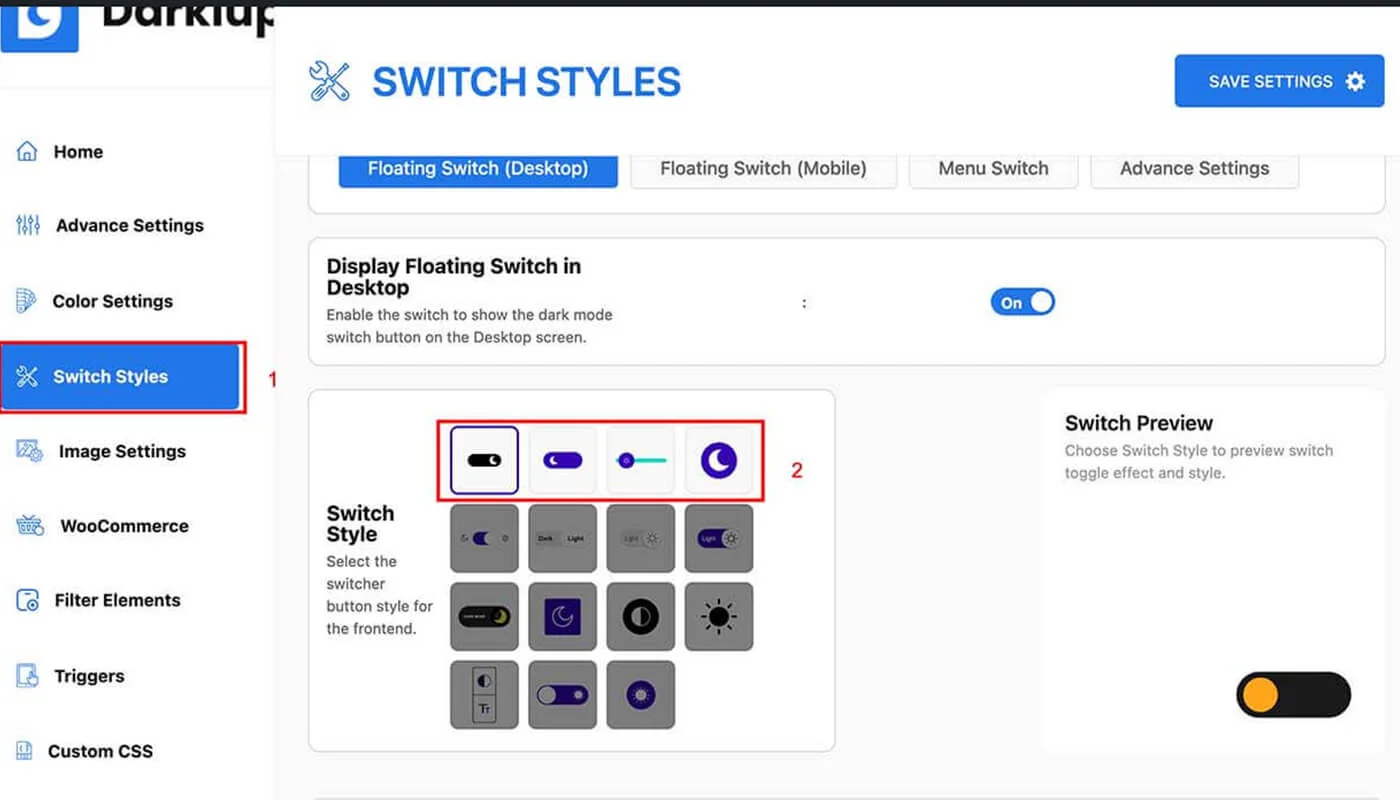
Task: Select the black sun icon switch style
Action: 718,617
